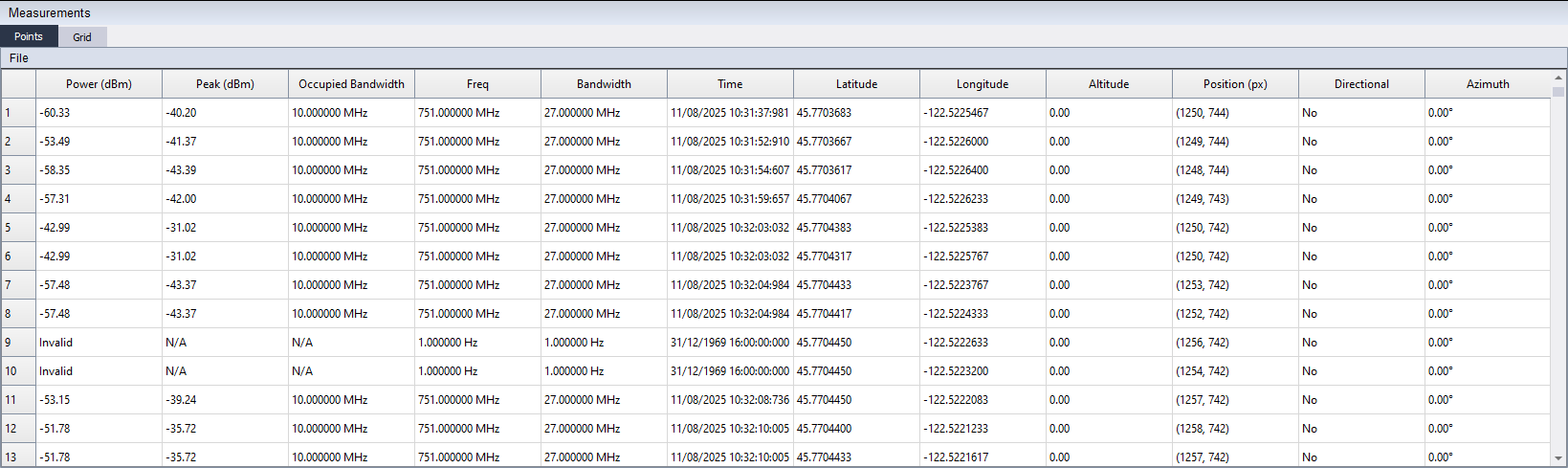Screen dimensions: 1568x468
Task: Select longitude cell -122.5222083
Action: (983, 400)
